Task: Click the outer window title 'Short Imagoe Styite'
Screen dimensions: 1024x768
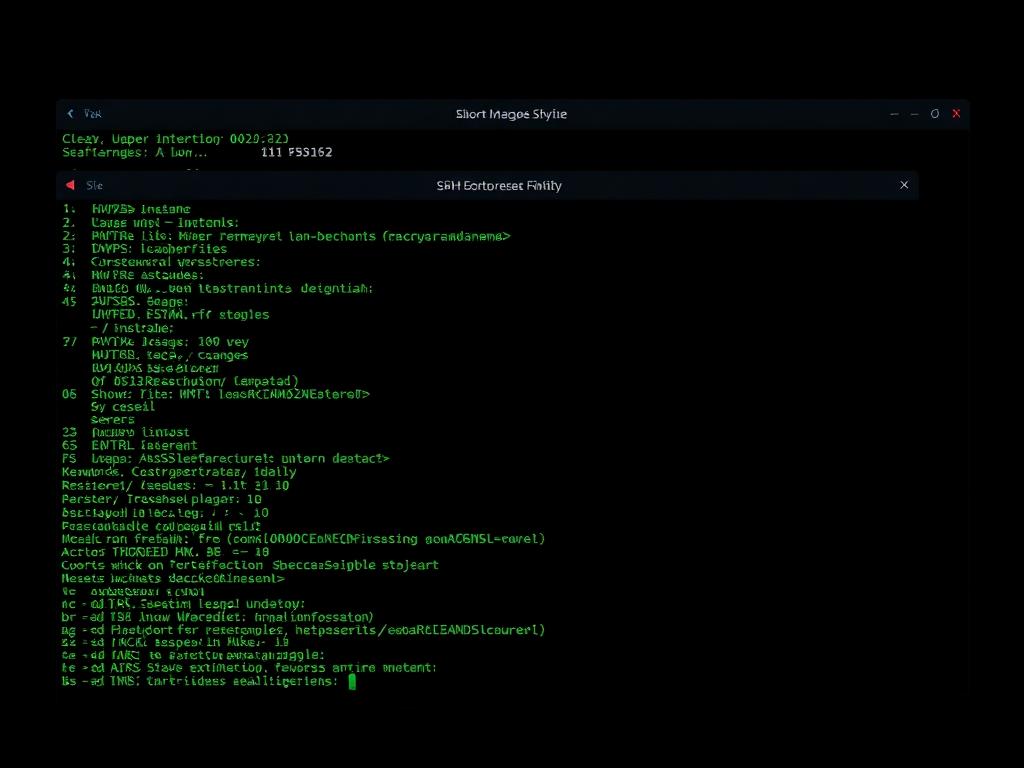Action: pyautogui.click(x=511, y=114)
